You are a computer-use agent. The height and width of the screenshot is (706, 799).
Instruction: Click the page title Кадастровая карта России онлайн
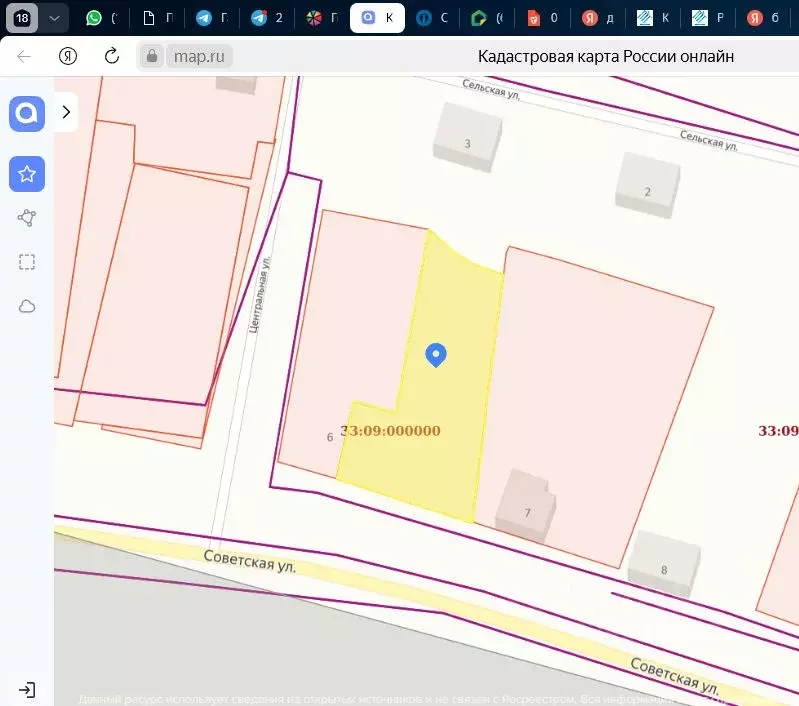point(605,56)
